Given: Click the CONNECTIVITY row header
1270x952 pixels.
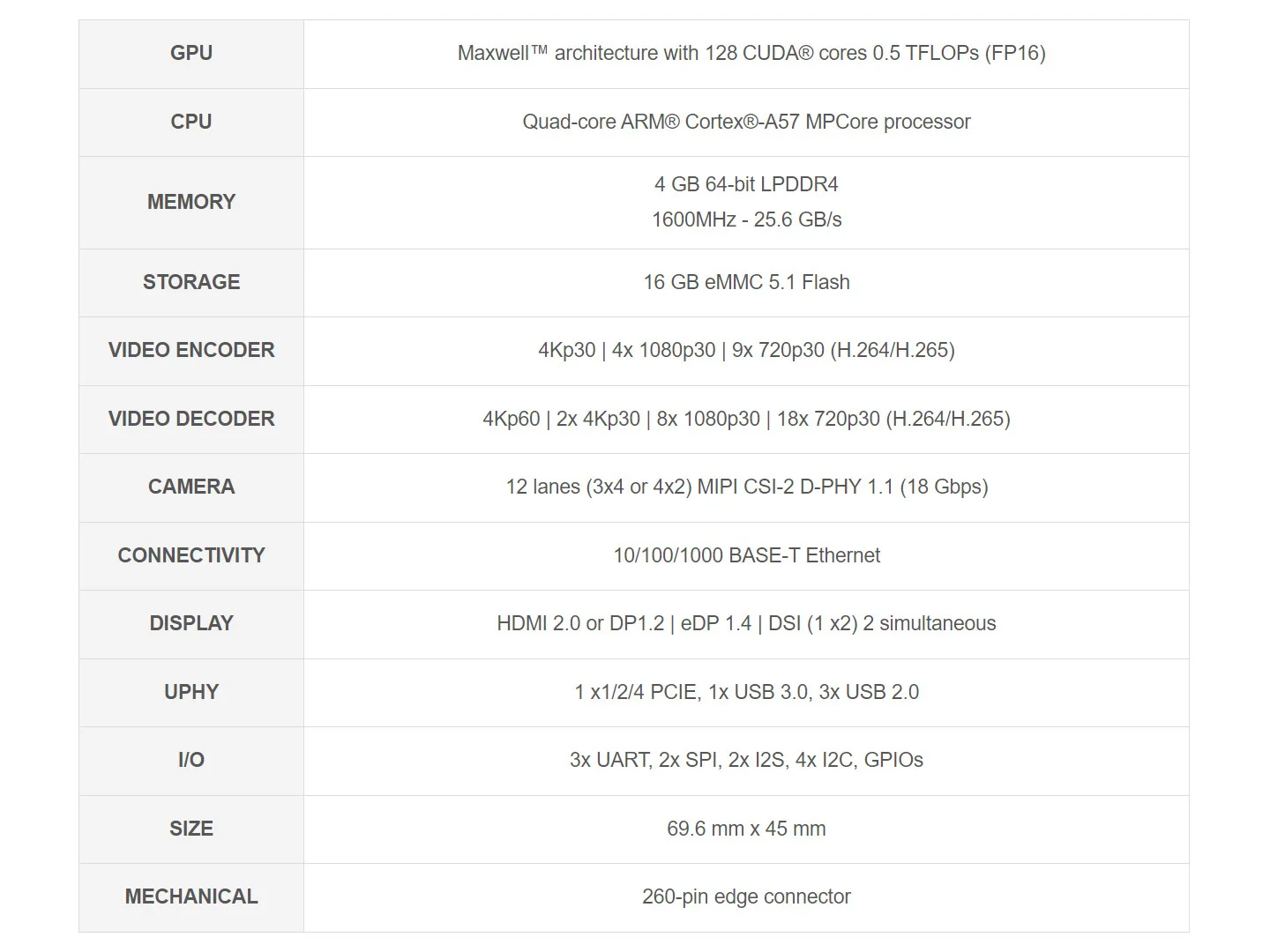Looking at the screenshot, I should [191, 555].
